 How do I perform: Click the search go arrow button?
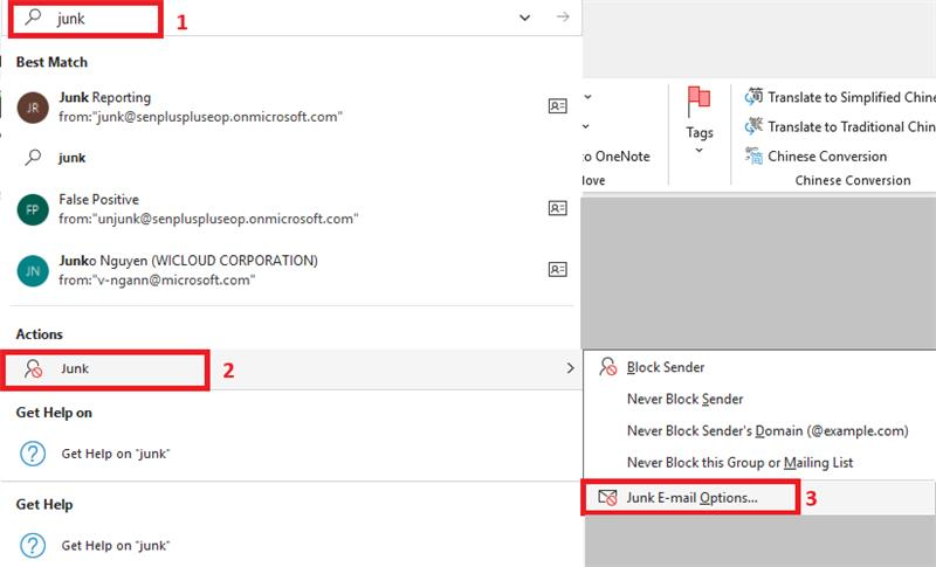tap(562, 17)
